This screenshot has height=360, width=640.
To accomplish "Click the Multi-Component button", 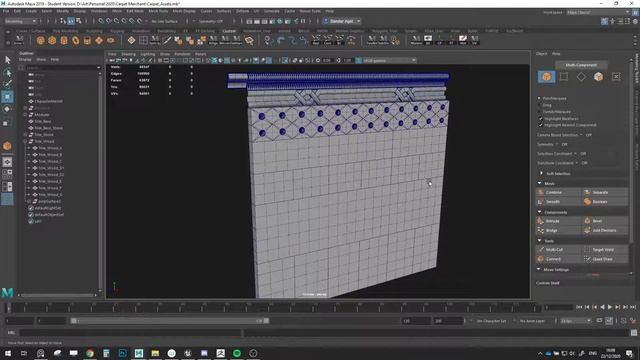I will point(581,65).
